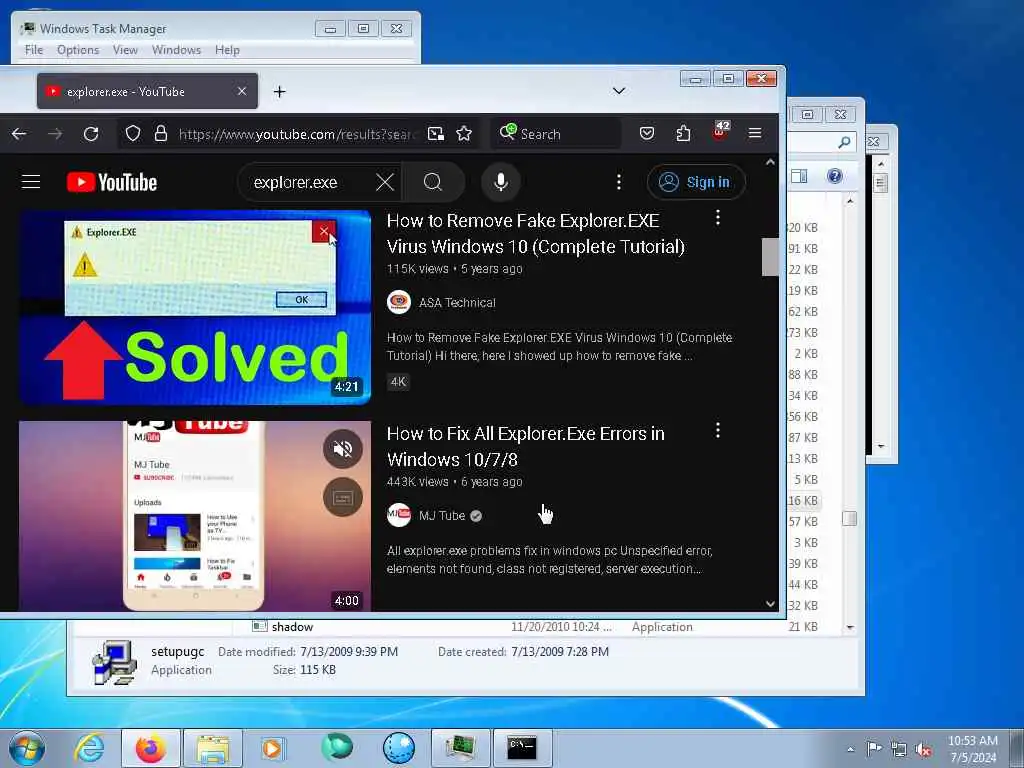Select the shadow file in Explorer window
Viewport: 1024px width, 768px height.
(x=292, y=627)
